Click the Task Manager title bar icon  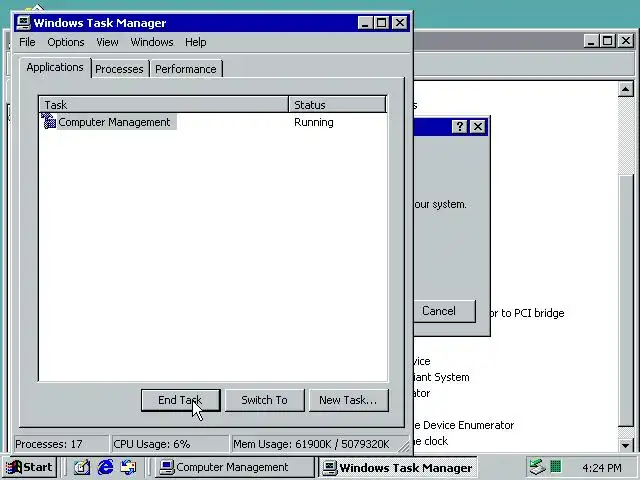[23, 22]
